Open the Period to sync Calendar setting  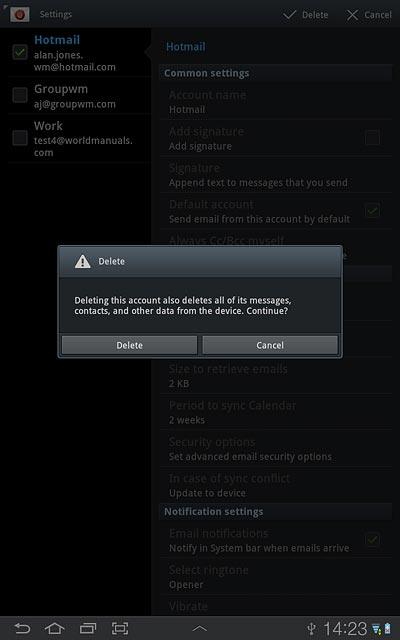(276, 412)
